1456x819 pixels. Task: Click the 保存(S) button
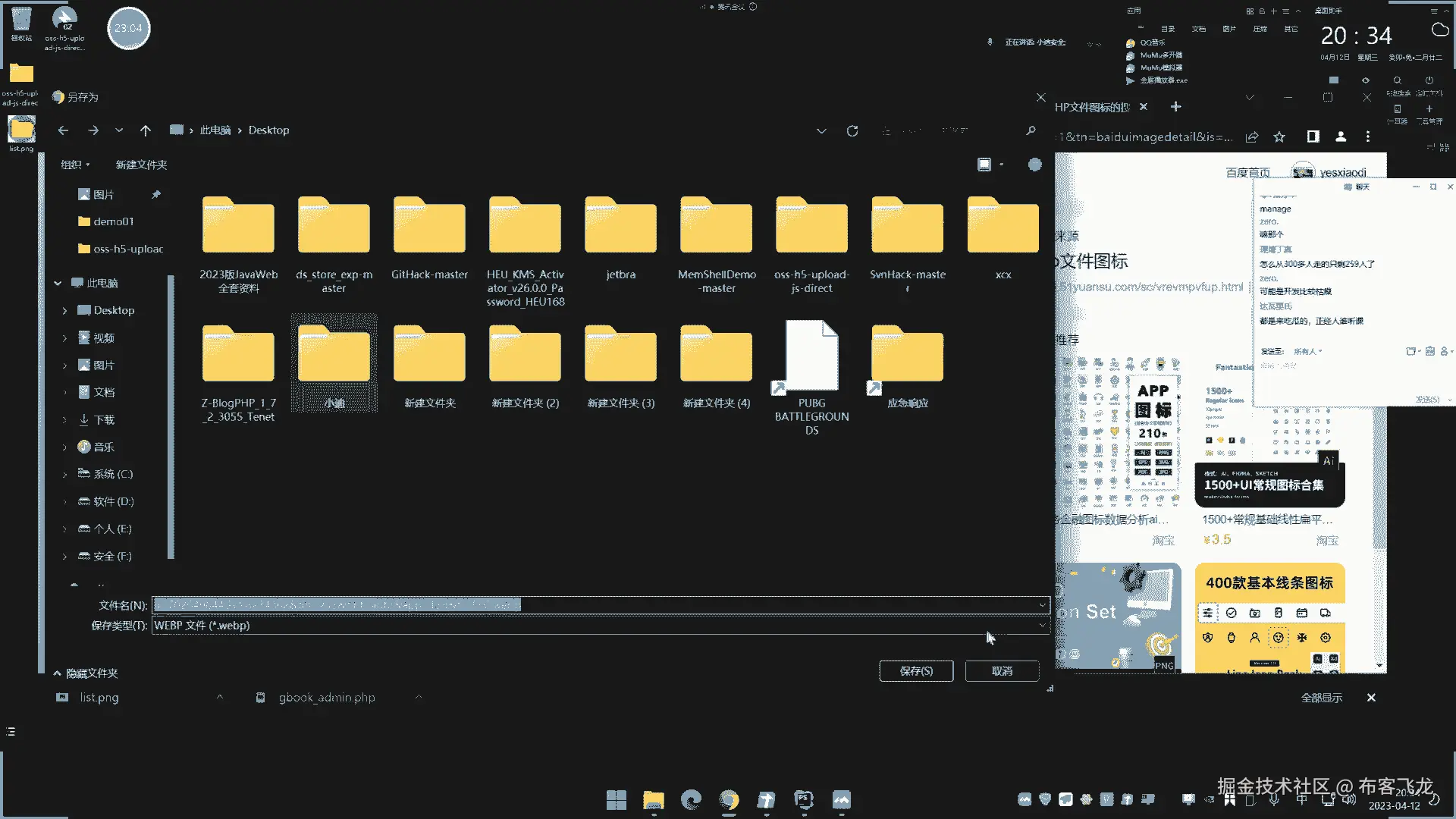(x=916, y=671)
